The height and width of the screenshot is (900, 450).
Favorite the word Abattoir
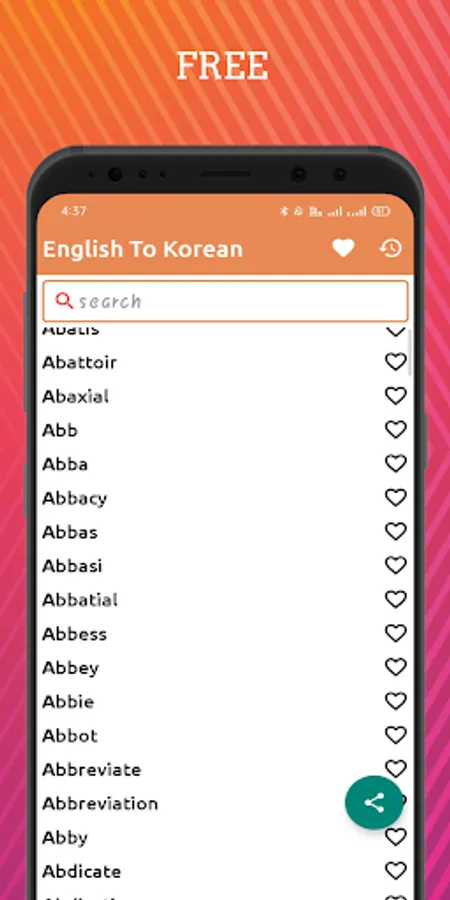coord(395,362)
